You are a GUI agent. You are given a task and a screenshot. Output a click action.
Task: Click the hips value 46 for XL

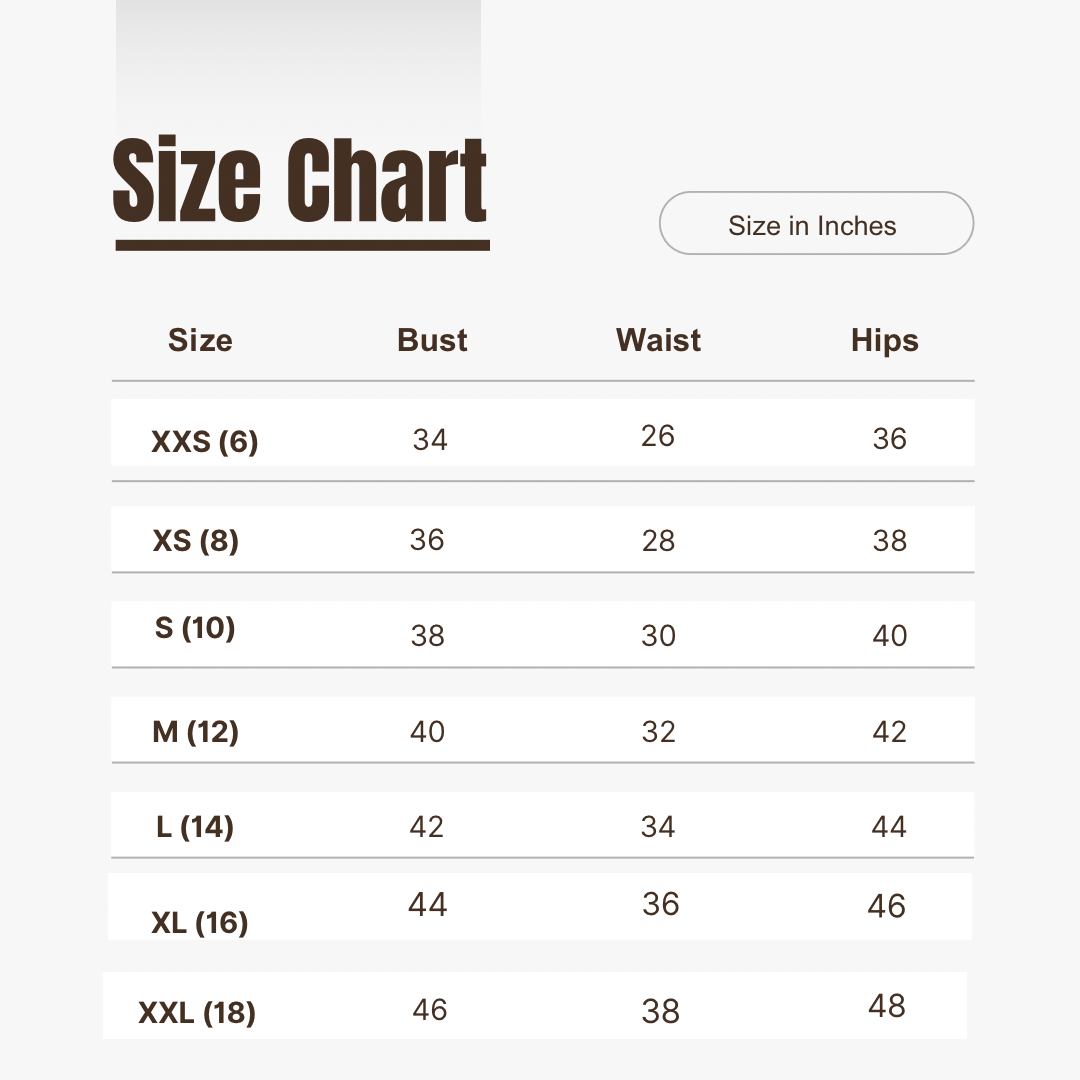(886, 906)
